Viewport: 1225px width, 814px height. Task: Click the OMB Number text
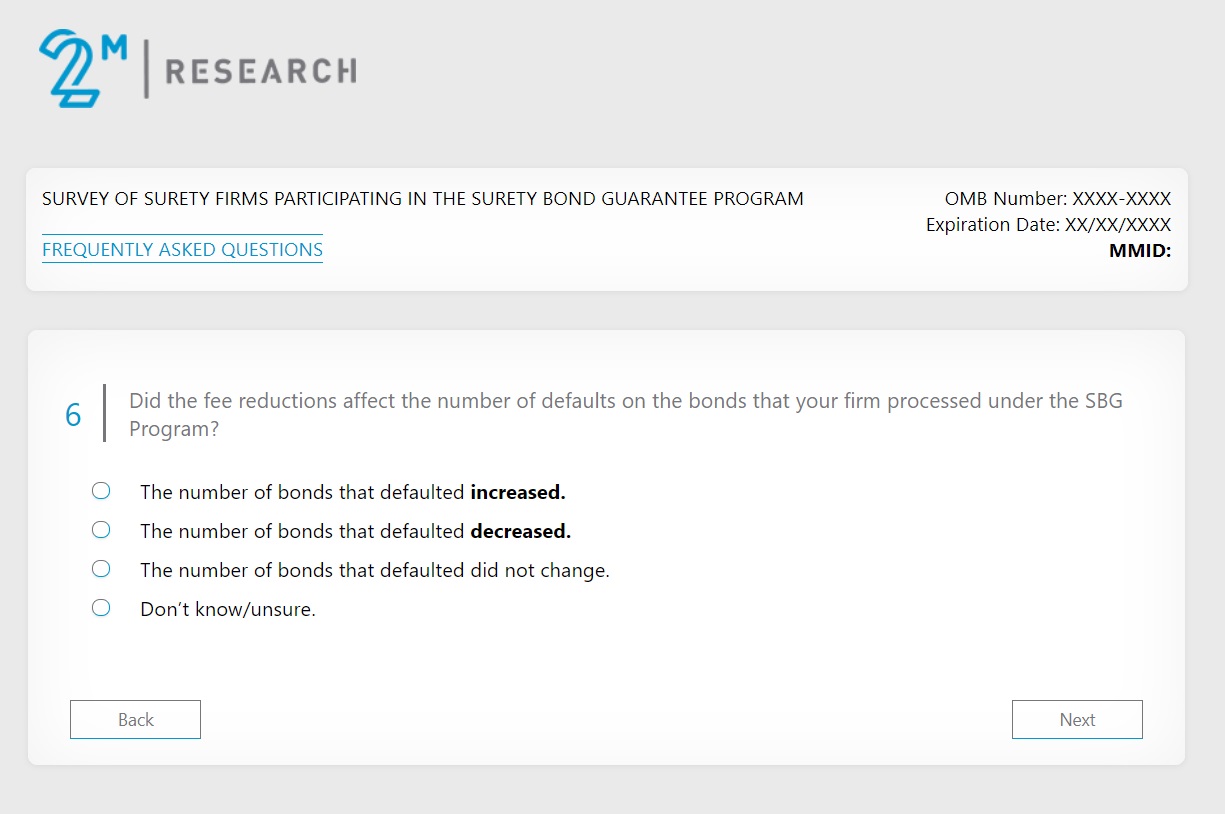[1057, 199]
